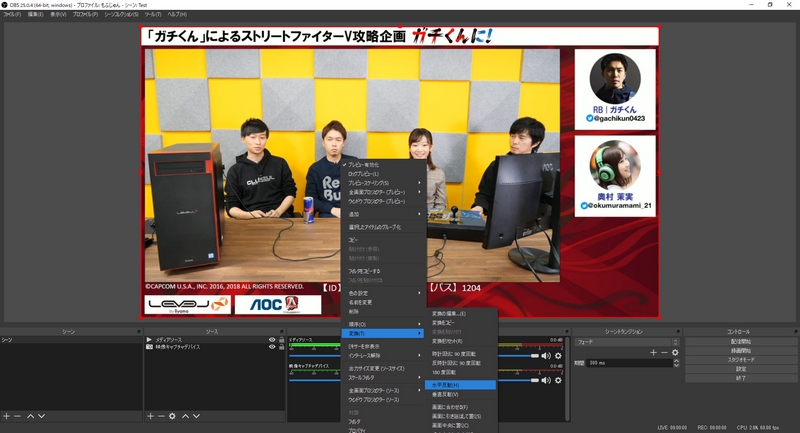The height and width of the screenshot is (433, 800).
Task: Click transition duration field showing 300 ms
Action: [x=629, y=363]
